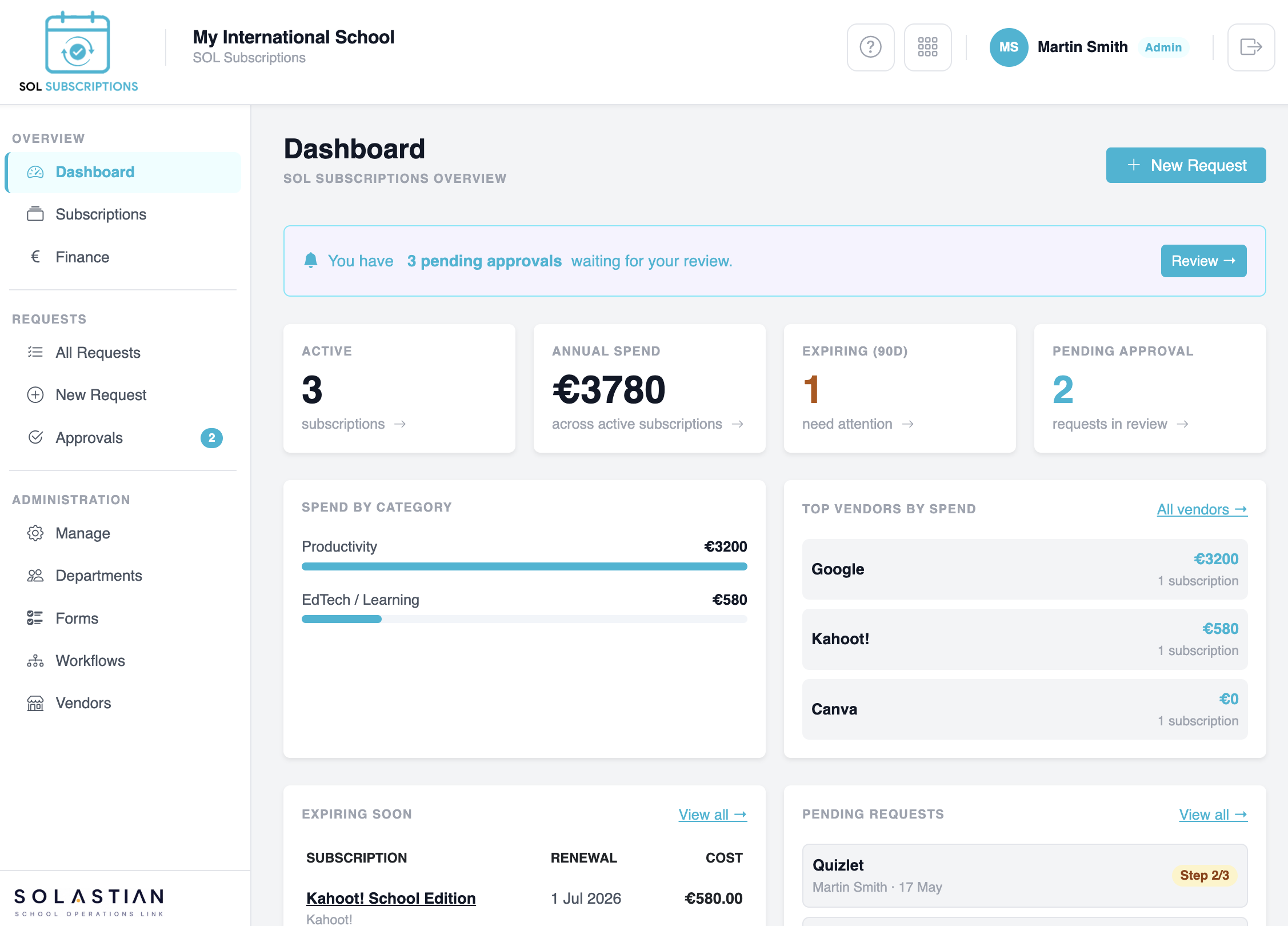The image size is (1288, 926).
Task: Click the logout icon button
Action: tap(1251, 47)
